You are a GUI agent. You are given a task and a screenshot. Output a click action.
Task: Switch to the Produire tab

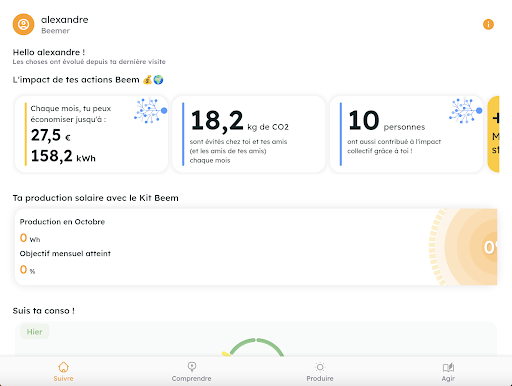click(320, 372)
